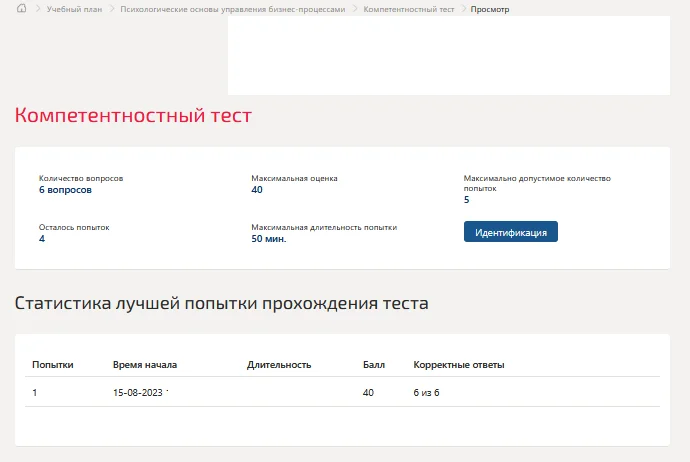This screenshot has width=690, height=462.
Task: Click the Идентификация button
Action: [x=511, y=232]
